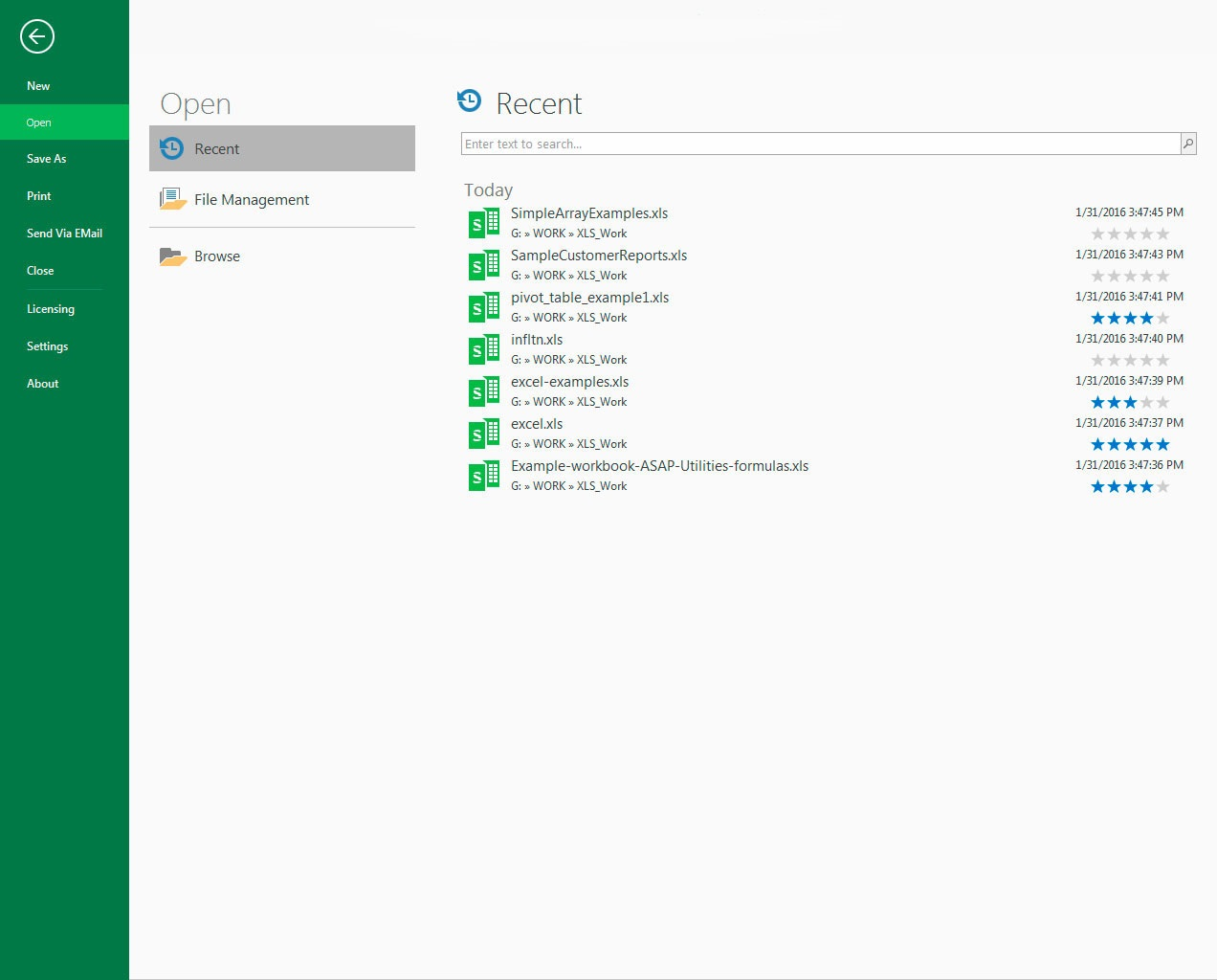The height and width of the screenshot is (980, 1217).
Task: Select Save As in the sidebar
Action: click(46, 159)
